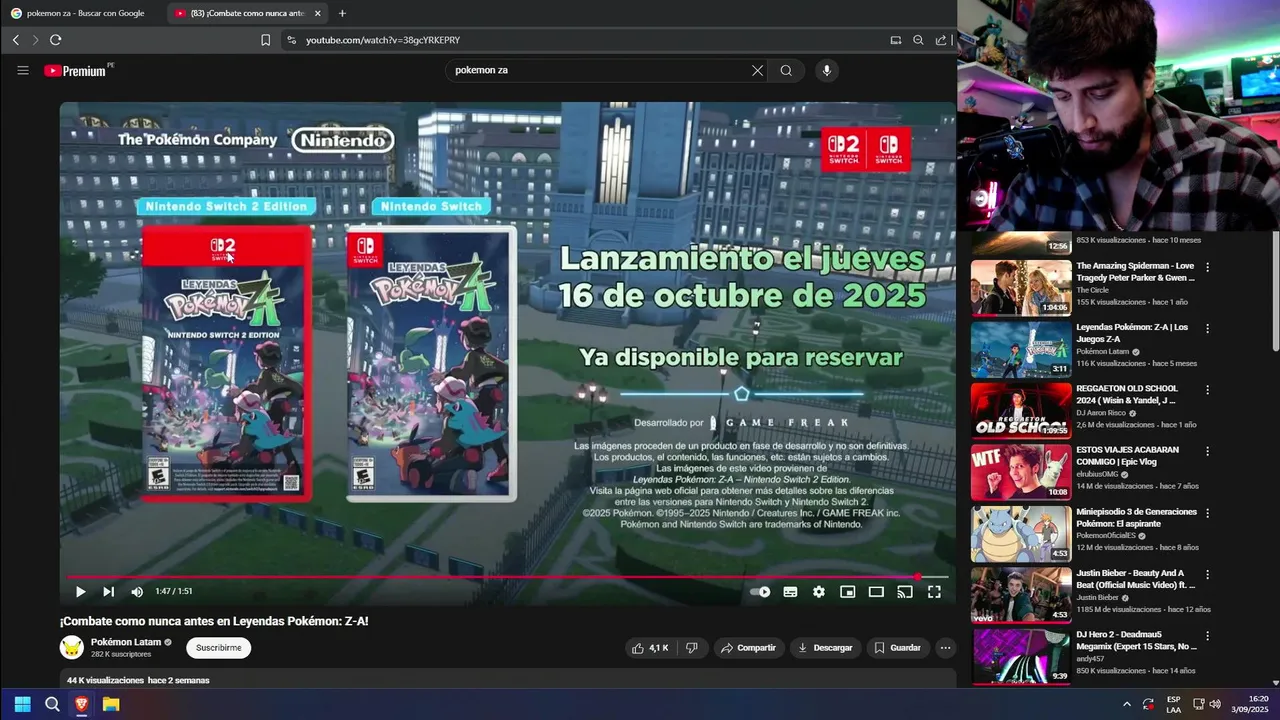Image resolution: width=1280 pixels, height=720 pixels.
Task: Enable the miniplayer mode
Action: [x=847, y=592]
